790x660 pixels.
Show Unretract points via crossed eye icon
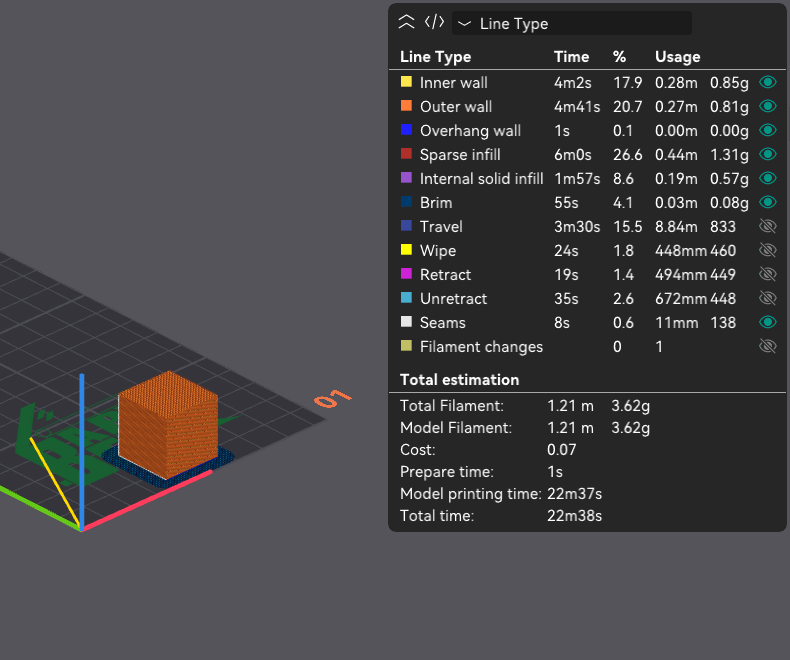(768, 298)
